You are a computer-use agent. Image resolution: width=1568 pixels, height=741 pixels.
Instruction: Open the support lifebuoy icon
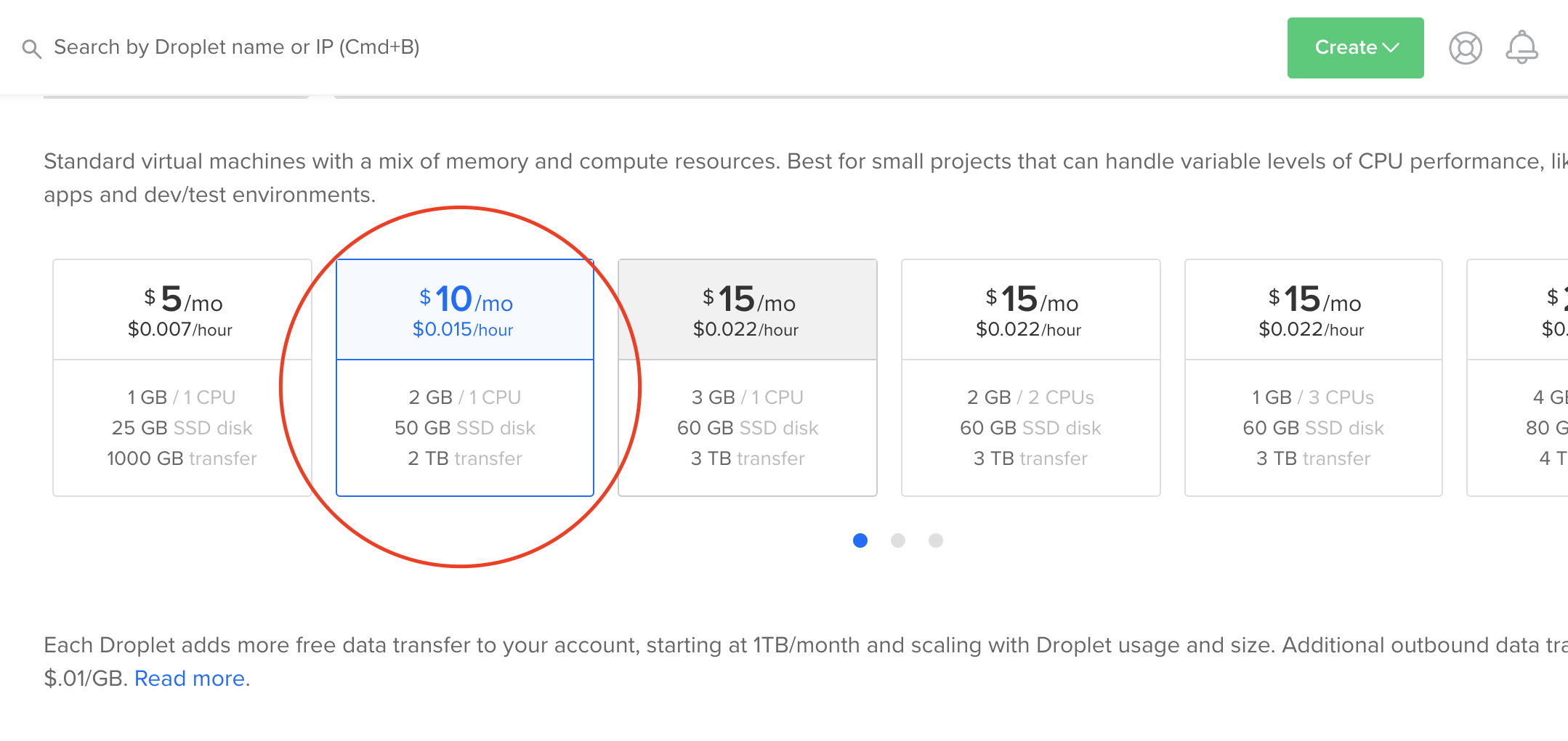1466,48
